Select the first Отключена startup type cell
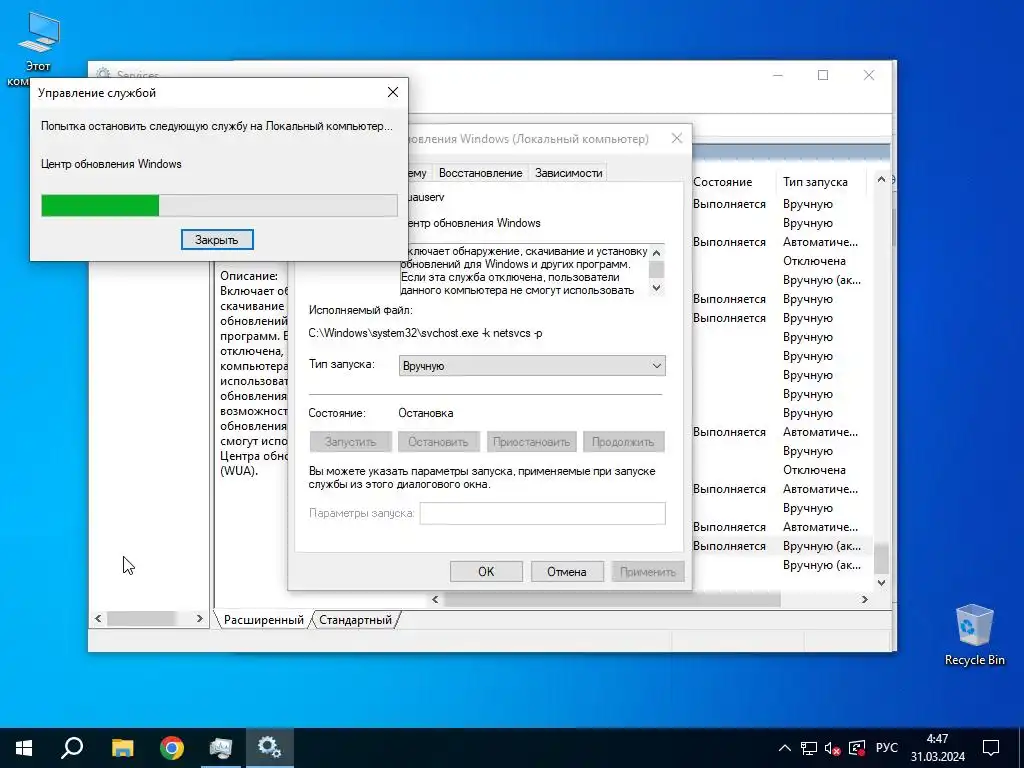 (814, 261)
